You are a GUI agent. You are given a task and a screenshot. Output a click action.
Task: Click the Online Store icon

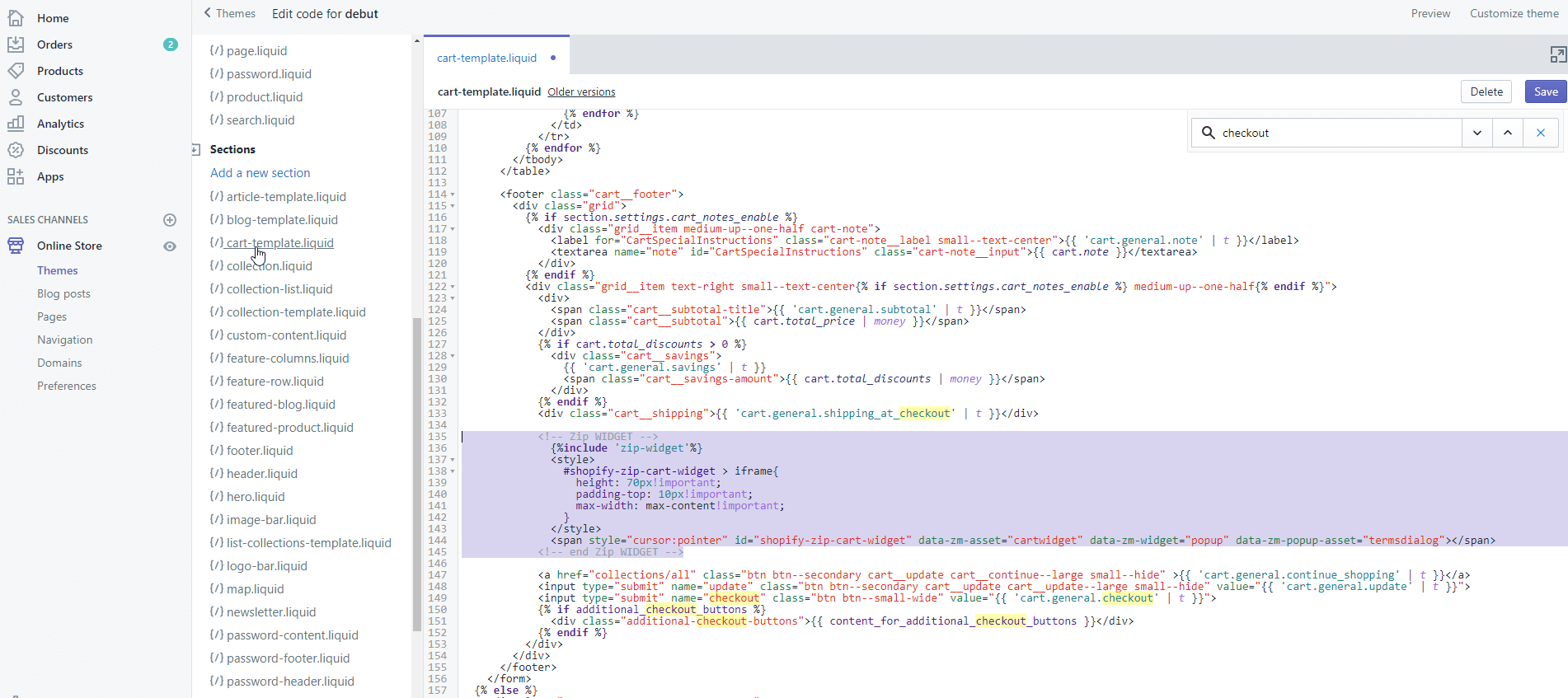pos(16,246)
